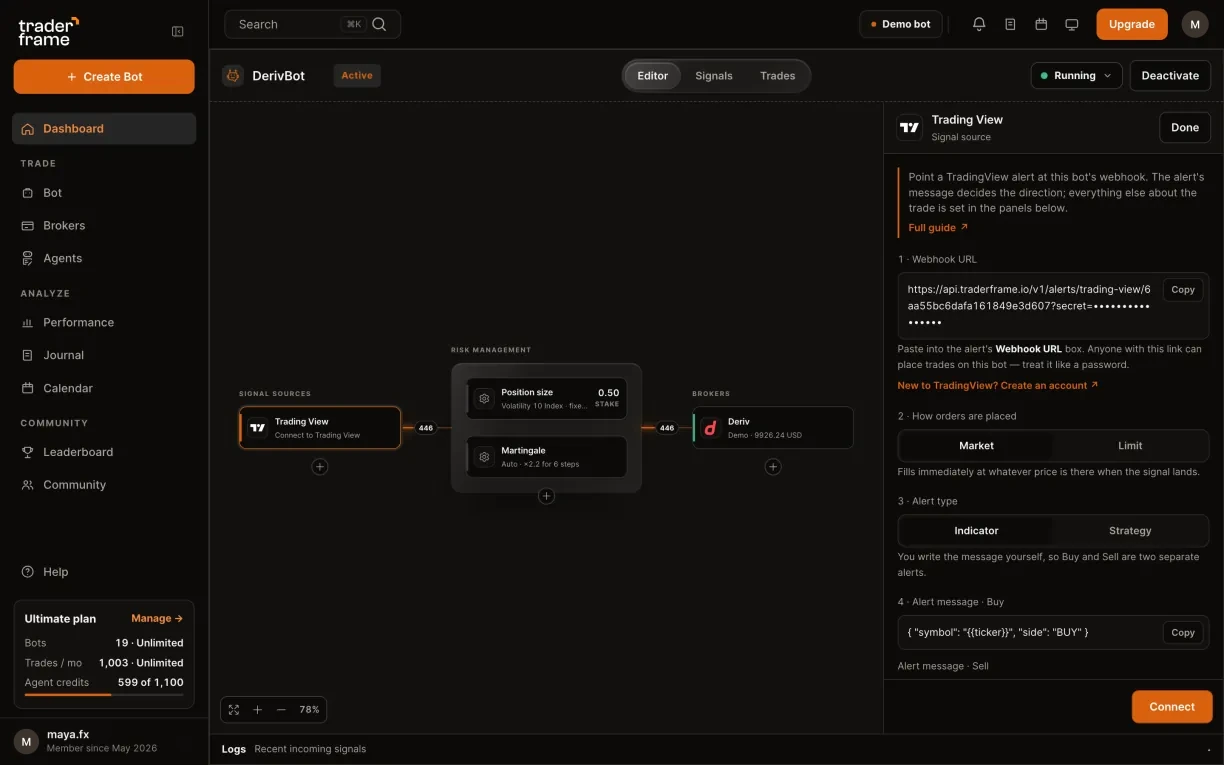Click Manage plan link
The height and width of the screenshot is (765, 1224).
157,619
